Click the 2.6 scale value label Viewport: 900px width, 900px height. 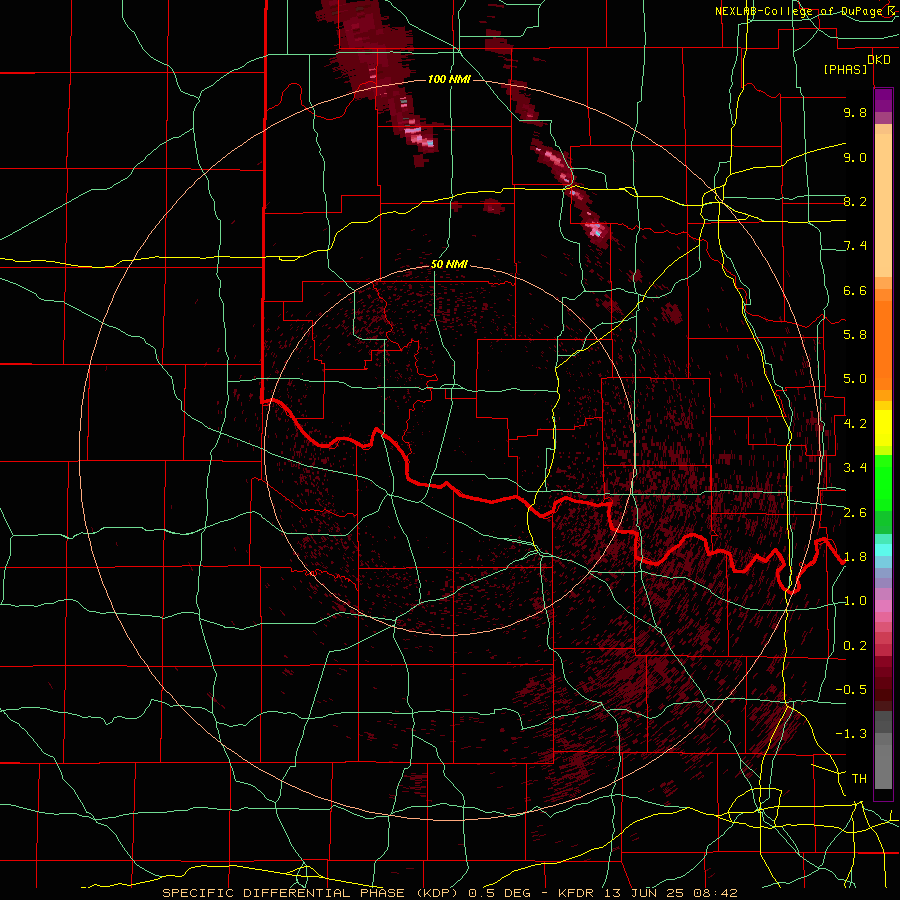pyautogui.click(x=855, y=513)
